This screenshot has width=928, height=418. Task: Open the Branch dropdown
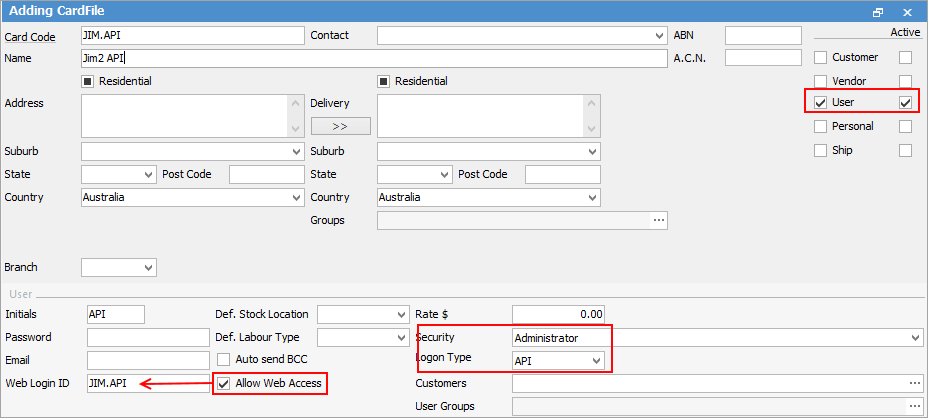point(148,267)
